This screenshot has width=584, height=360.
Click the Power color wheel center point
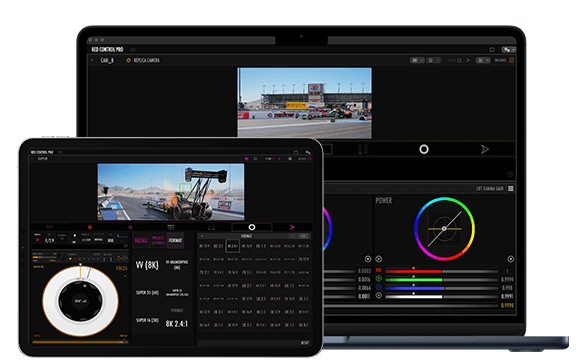pyautogui.click(x=444, y=229)
